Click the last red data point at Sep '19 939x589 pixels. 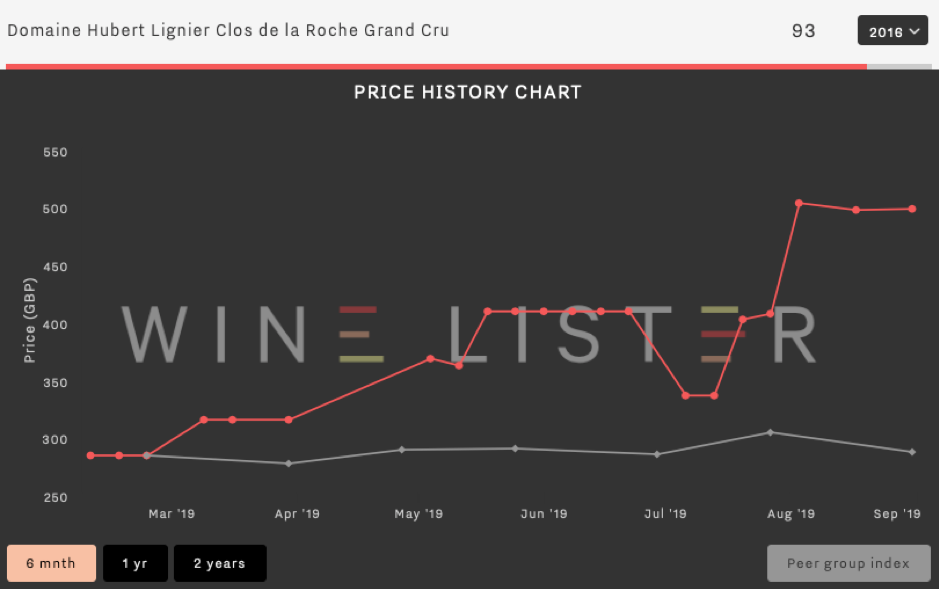point(912,209)
